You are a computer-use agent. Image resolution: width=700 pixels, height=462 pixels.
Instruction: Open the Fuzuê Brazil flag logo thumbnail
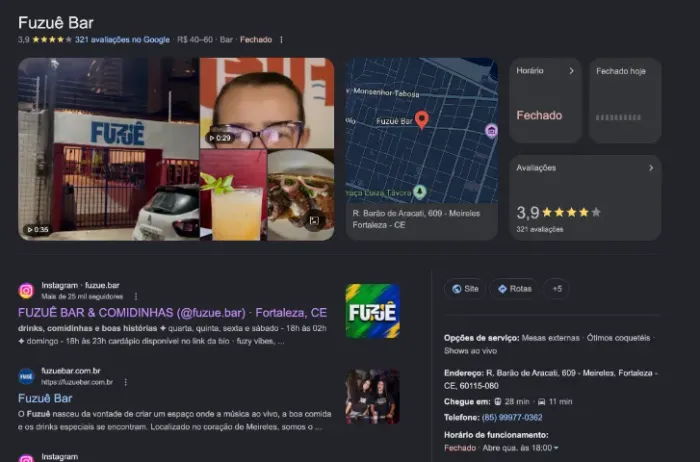click(373, 311)
